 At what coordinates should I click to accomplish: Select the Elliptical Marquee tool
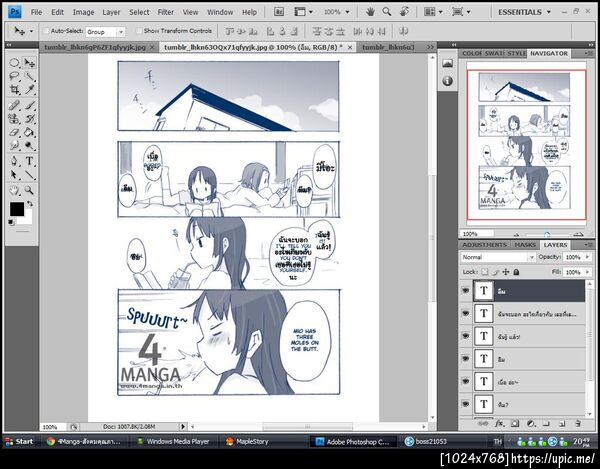(x=14, y=63)
